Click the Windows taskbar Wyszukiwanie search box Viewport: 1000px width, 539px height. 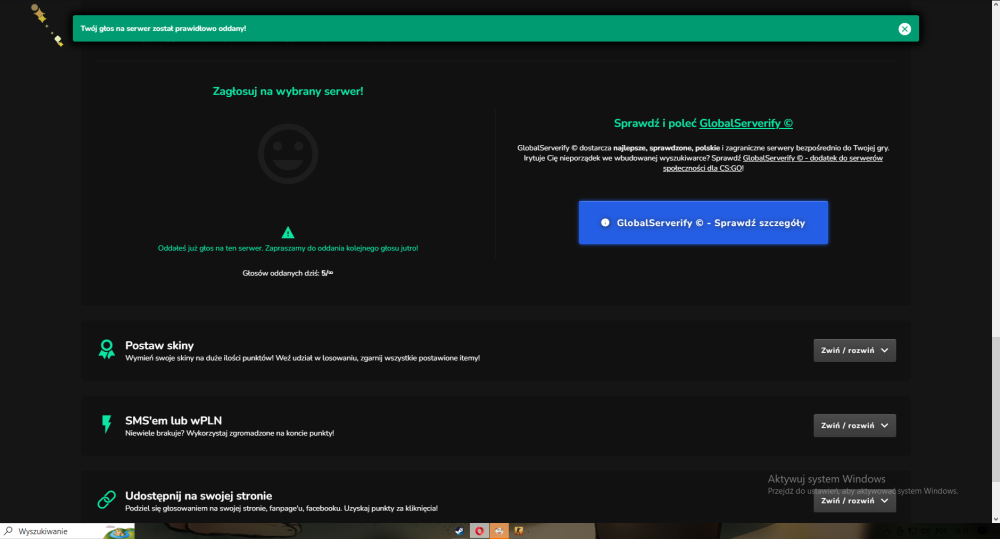pyautogui.click(x=67, y=531)
